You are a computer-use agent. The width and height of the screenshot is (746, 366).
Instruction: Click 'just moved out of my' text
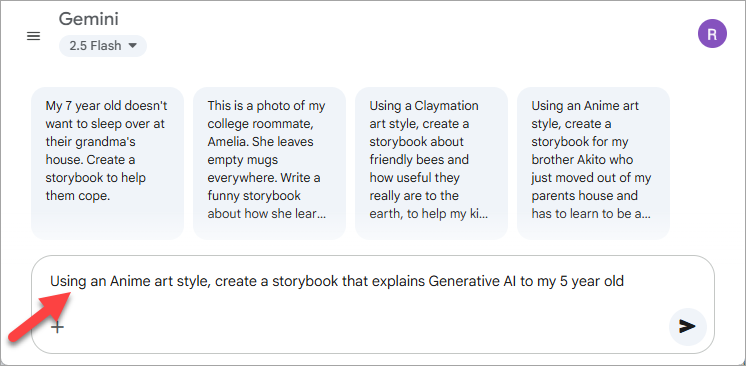591,178
